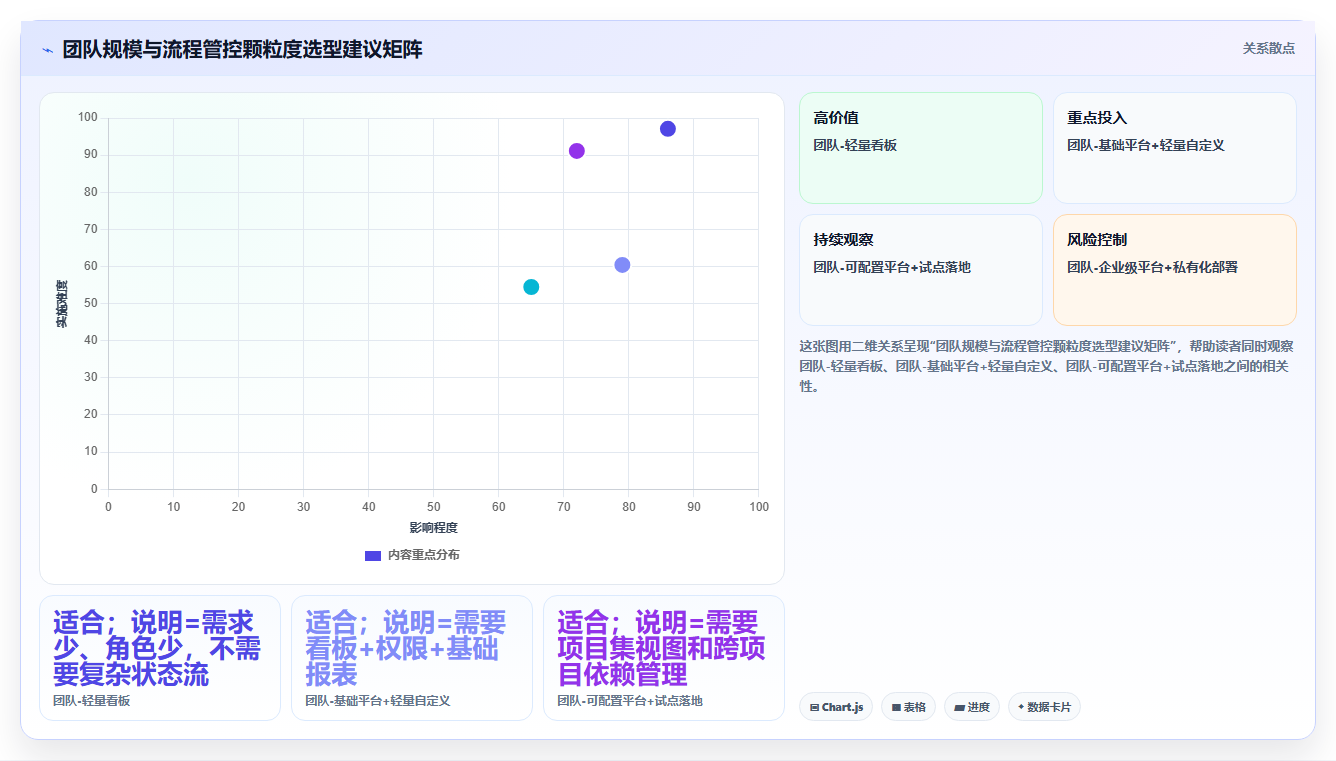Open the 高价值 quadrant card
Screen dimensions: 1336x761
(921, 148)
